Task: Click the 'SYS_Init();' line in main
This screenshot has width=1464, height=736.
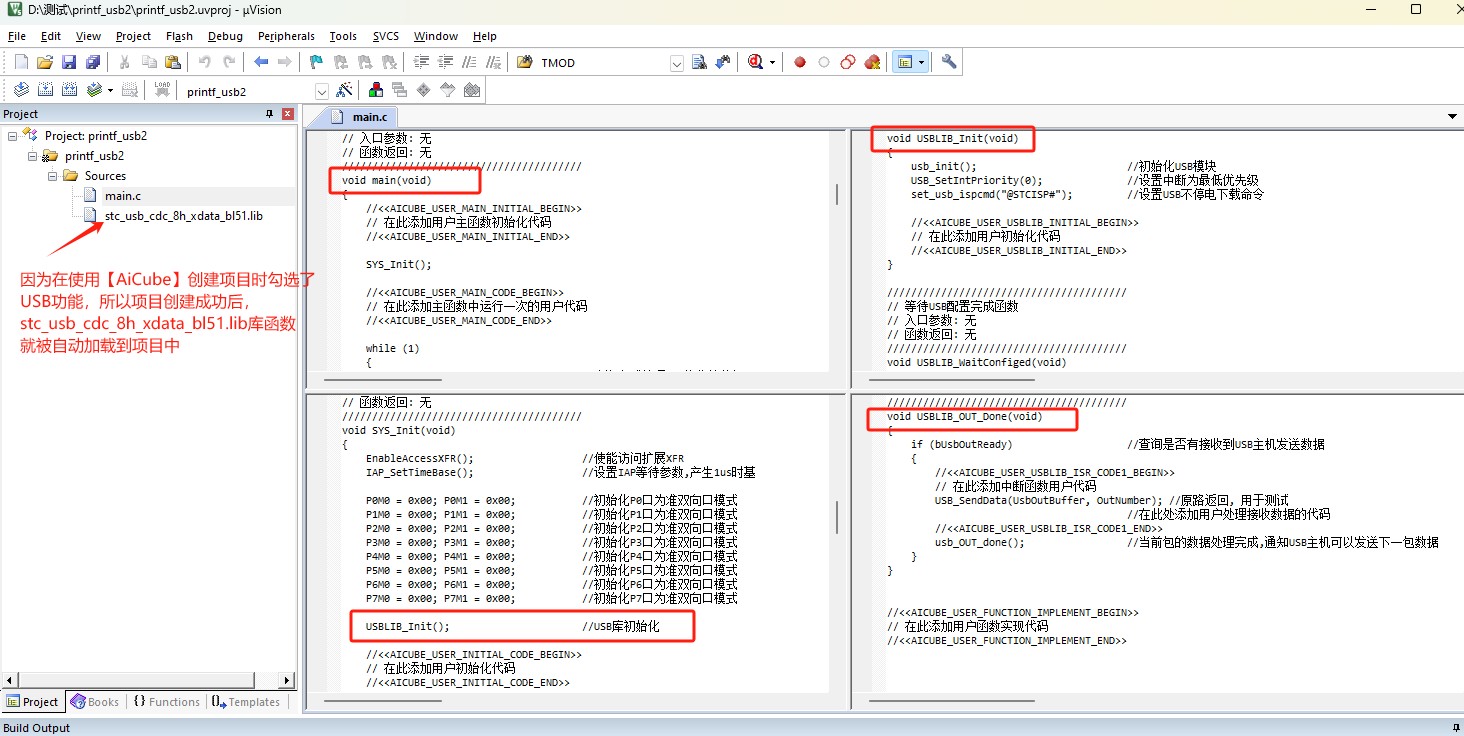Action: (399, 265)
